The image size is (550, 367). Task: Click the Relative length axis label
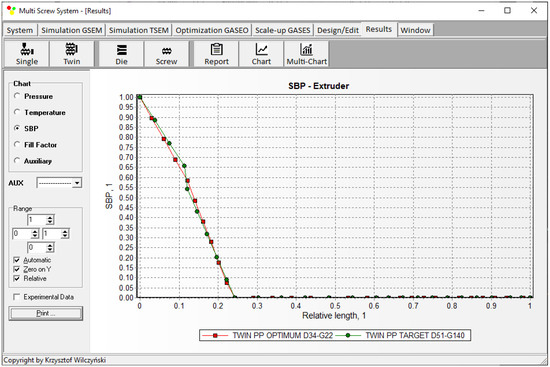point(334,316)
